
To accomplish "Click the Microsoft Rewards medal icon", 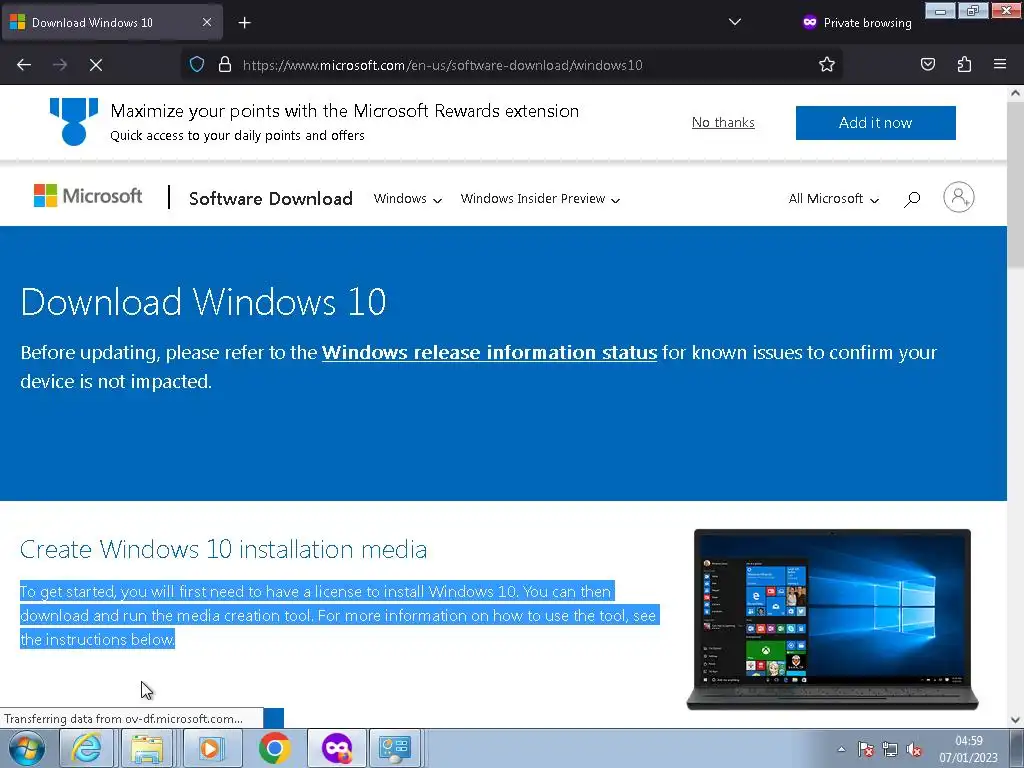I will (74, 121).
